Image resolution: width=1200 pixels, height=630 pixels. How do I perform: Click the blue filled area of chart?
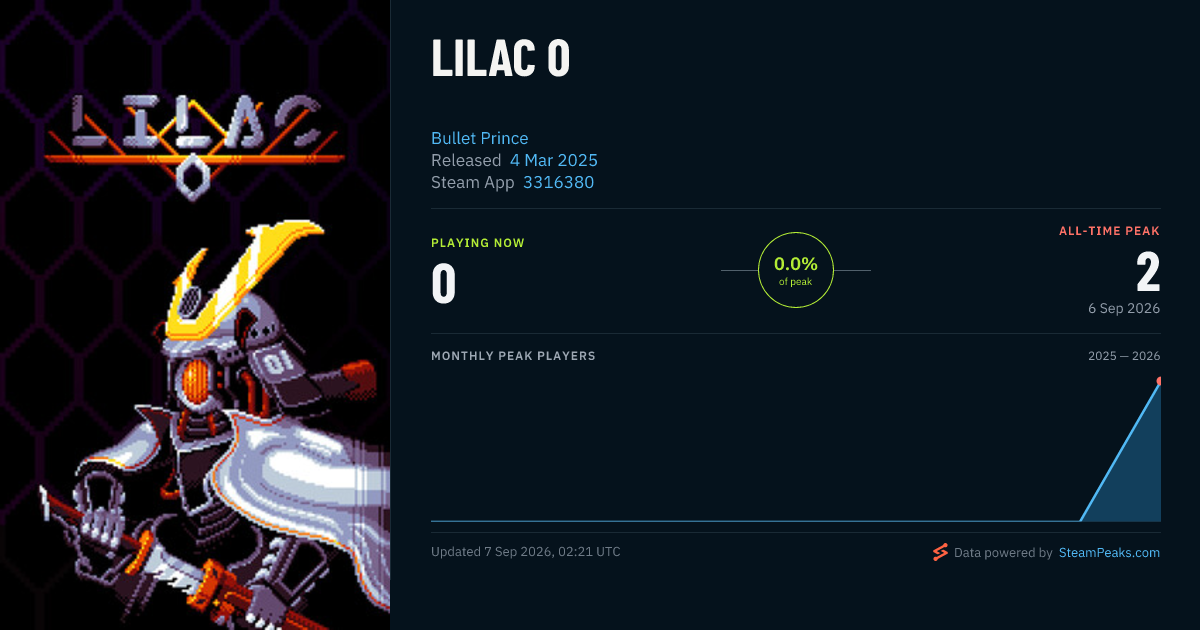pos(1137,480)
